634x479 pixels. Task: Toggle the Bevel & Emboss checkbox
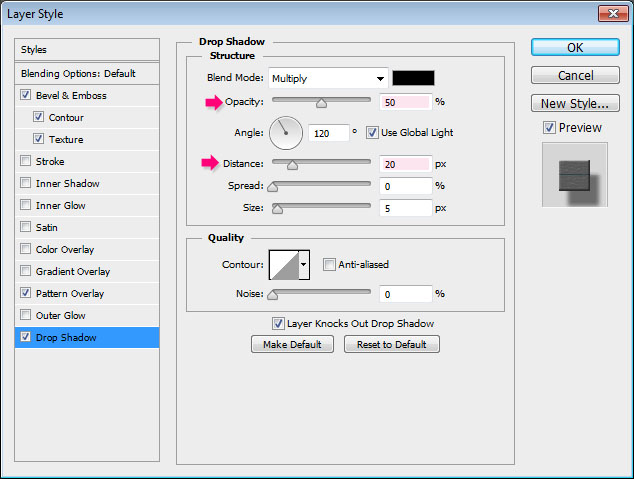click(x=25, y=95)
